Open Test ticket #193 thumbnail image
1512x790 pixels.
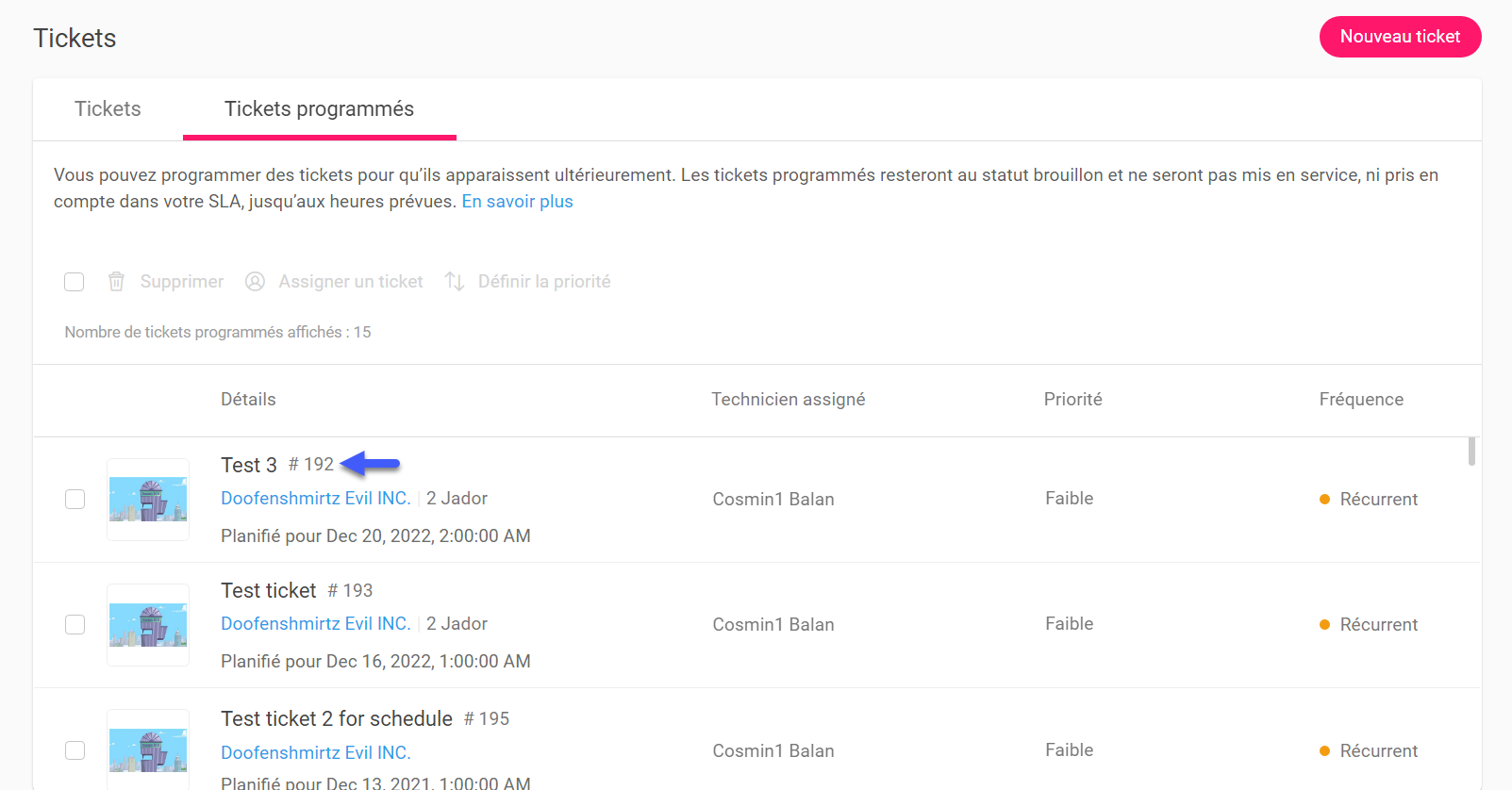pos(148,625)
